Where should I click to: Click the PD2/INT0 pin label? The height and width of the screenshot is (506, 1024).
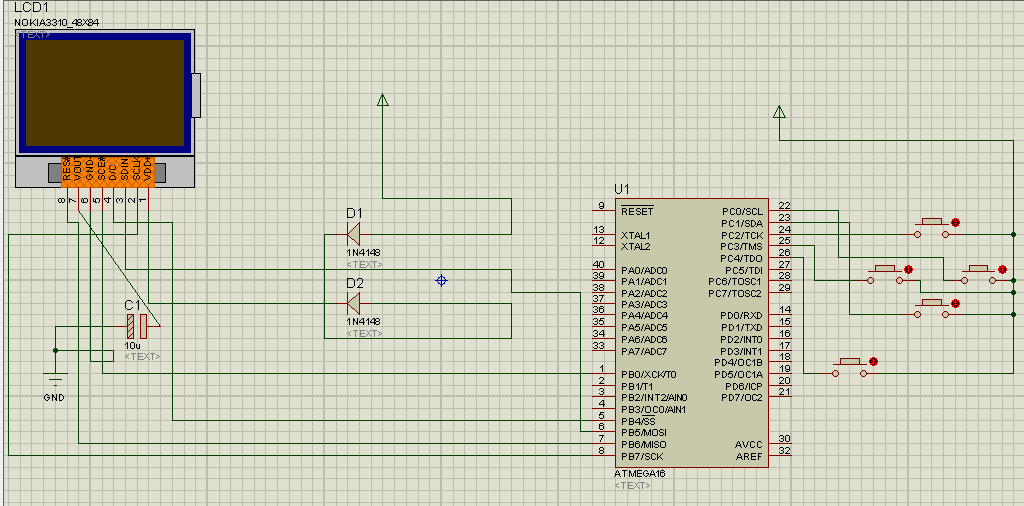tap(741, 340)
